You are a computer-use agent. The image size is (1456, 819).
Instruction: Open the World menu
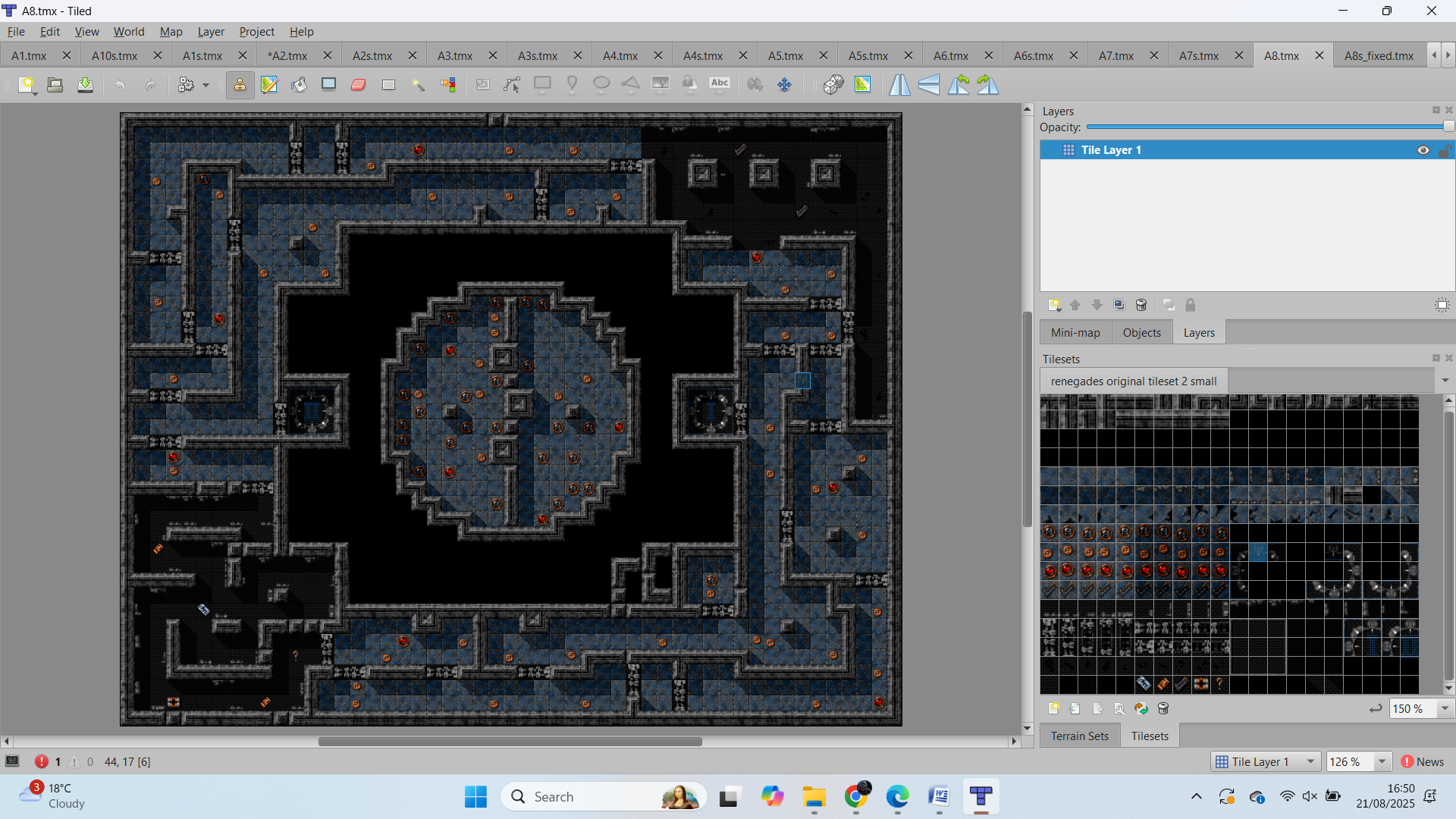coord(128,32)
